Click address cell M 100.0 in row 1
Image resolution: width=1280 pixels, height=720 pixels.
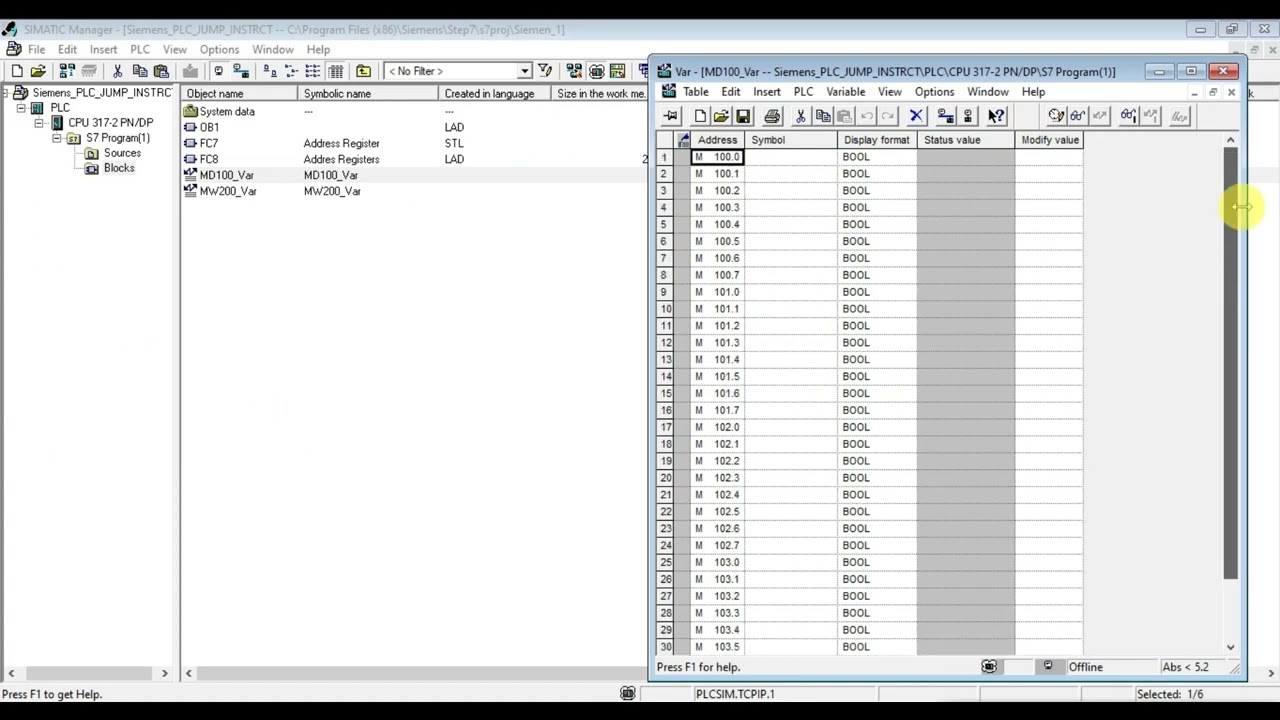[717, 157]
